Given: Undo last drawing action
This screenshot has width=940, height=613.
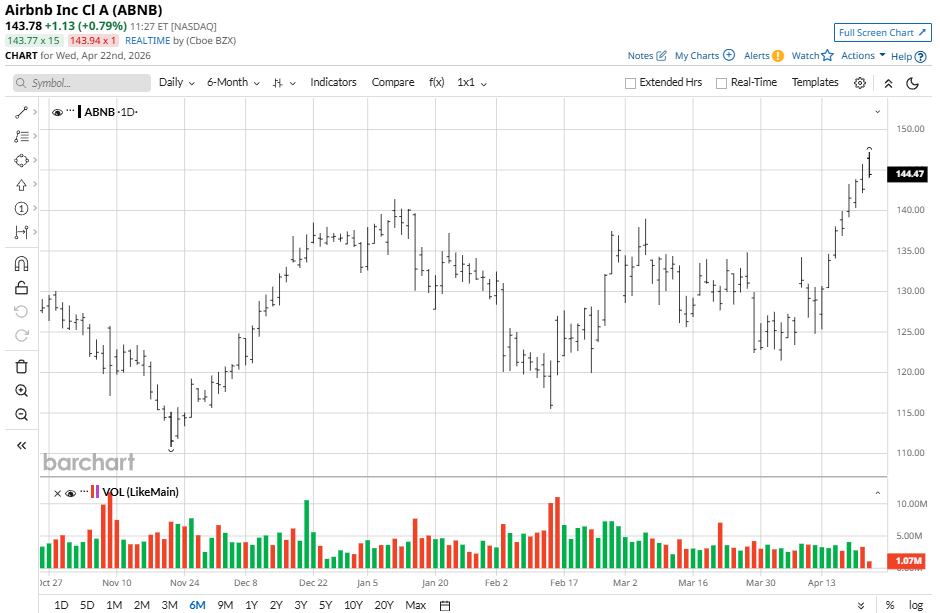Looking at the screenshot, I should [x=21, y=312].
